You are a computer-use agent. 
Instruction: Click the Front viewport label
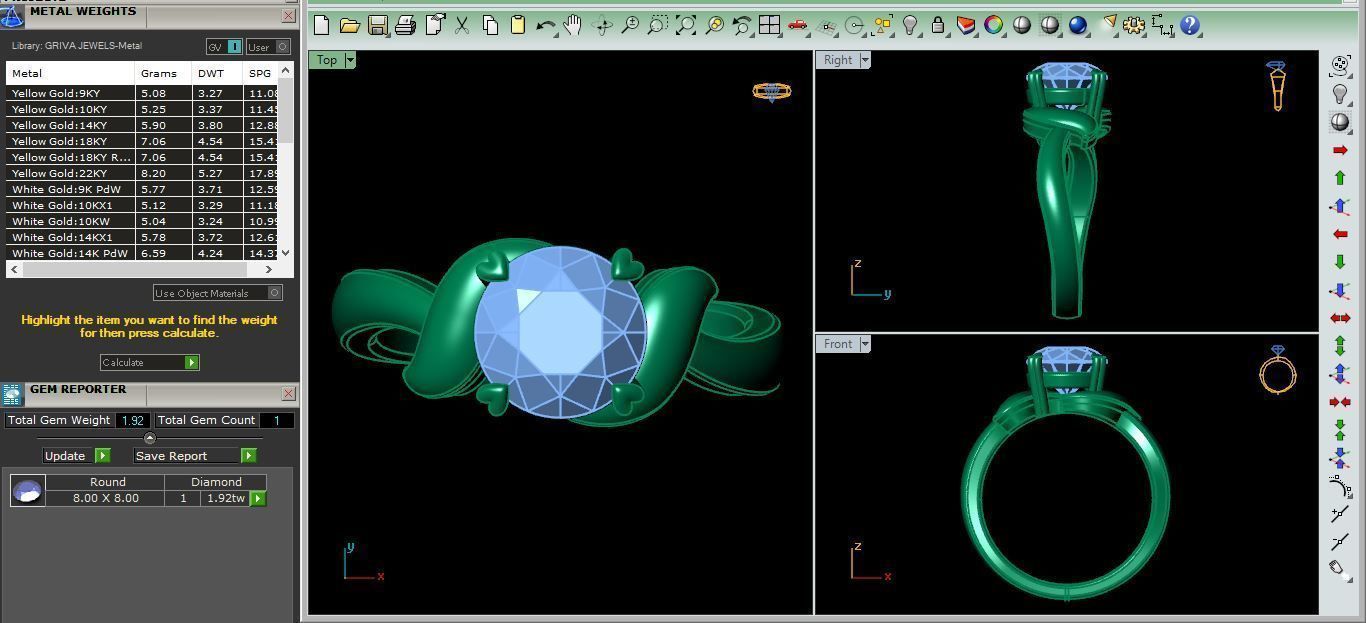[838, 344]
